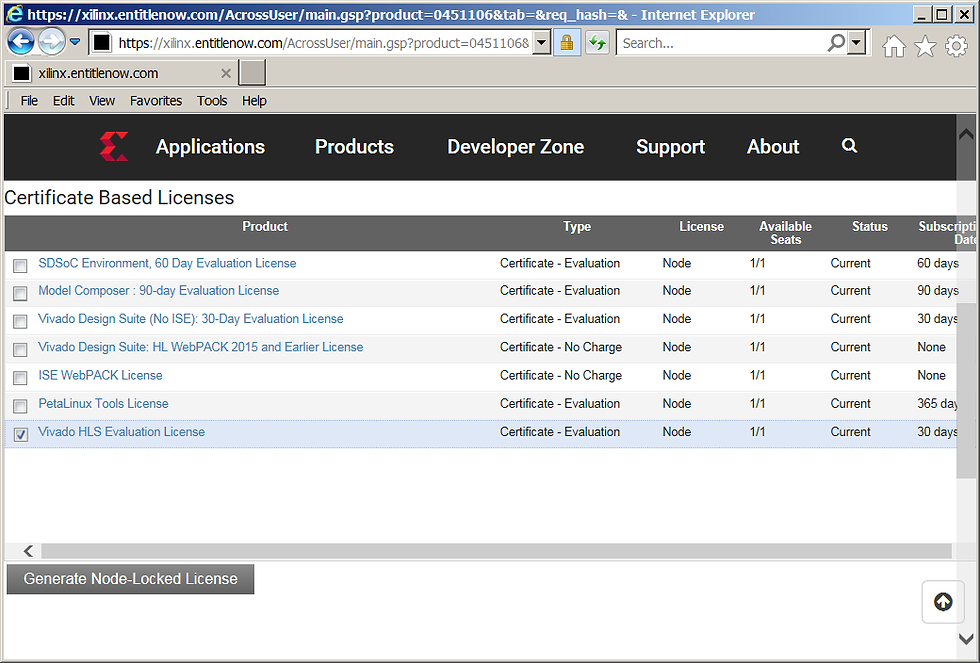Open the Tools menu
Viewport: 980px width, 663px height.
coord(212,101)
